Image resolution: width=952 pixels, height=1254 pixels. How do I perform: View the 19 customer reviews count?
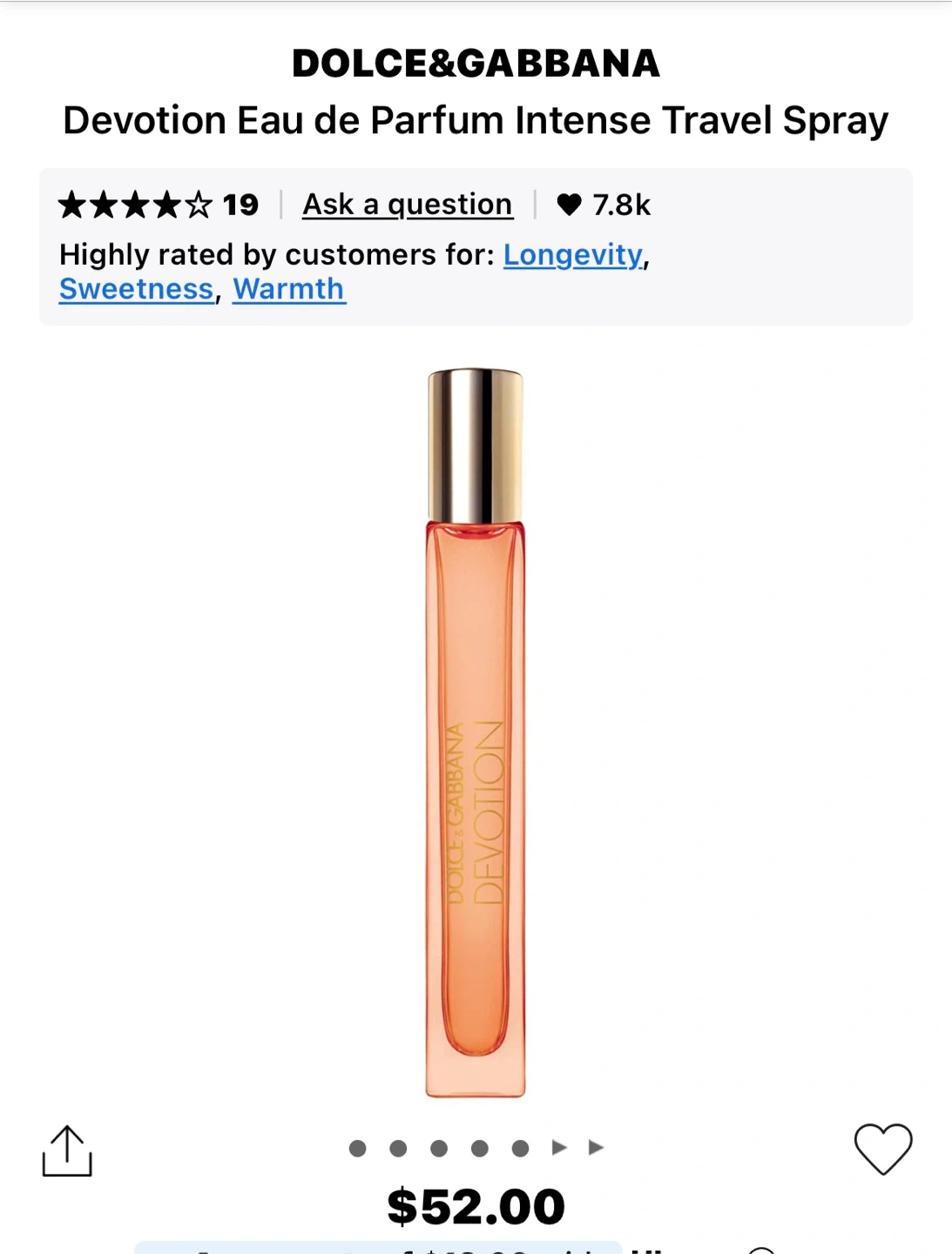240,206
